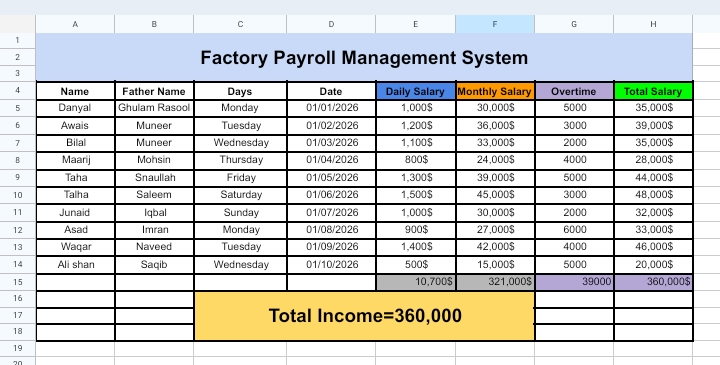Select the overtime total cell 39000

coord(574,282)
